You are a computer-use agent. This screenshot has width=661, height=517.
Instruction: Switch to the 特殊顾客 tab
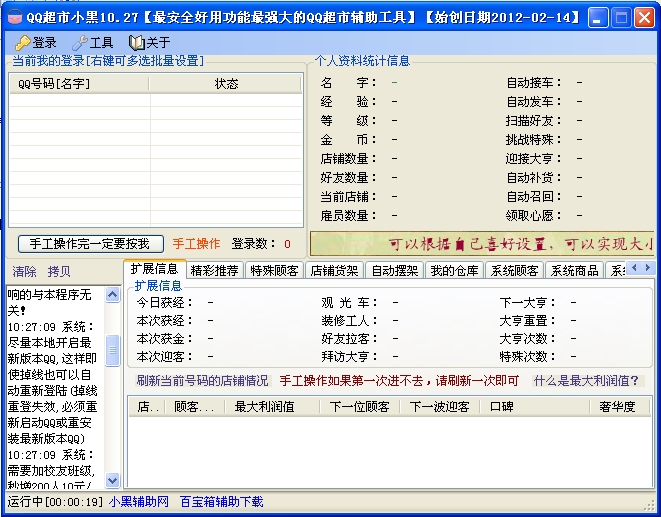point(274,270)
